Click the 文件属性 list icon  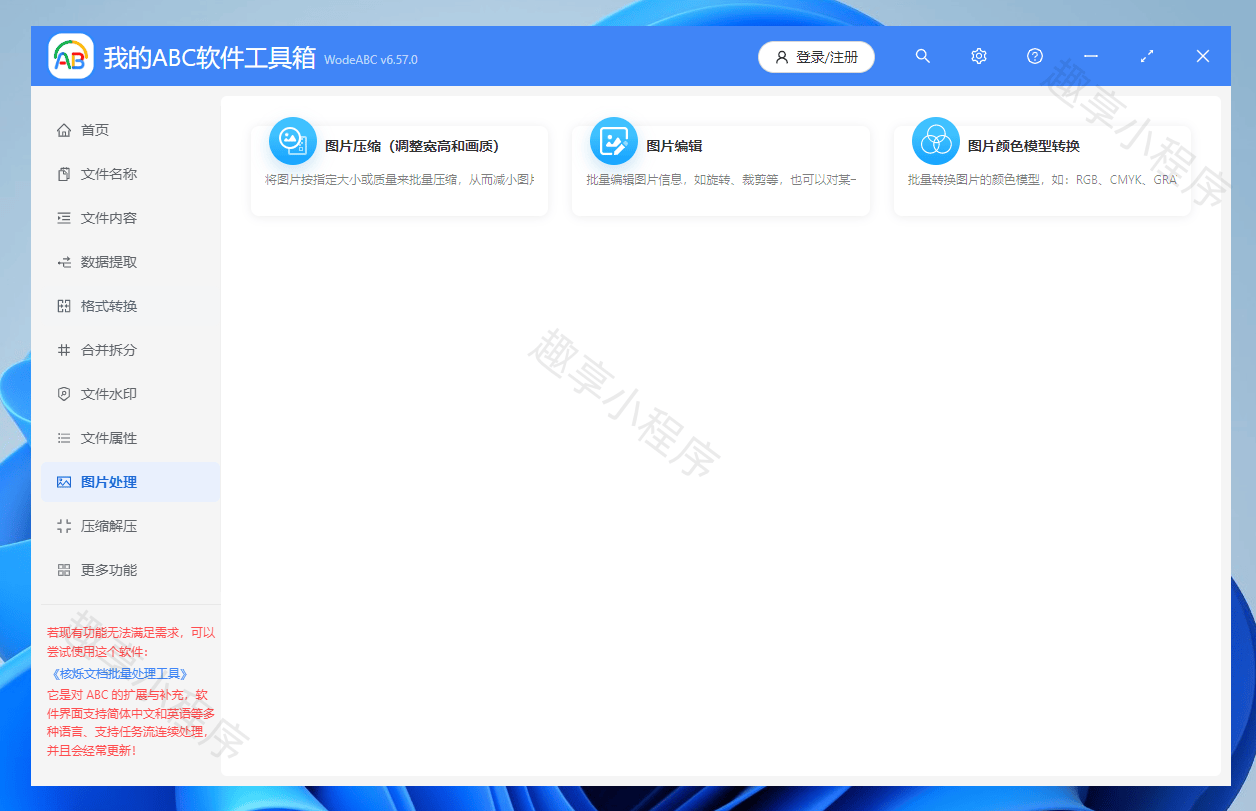click(64, 438)
